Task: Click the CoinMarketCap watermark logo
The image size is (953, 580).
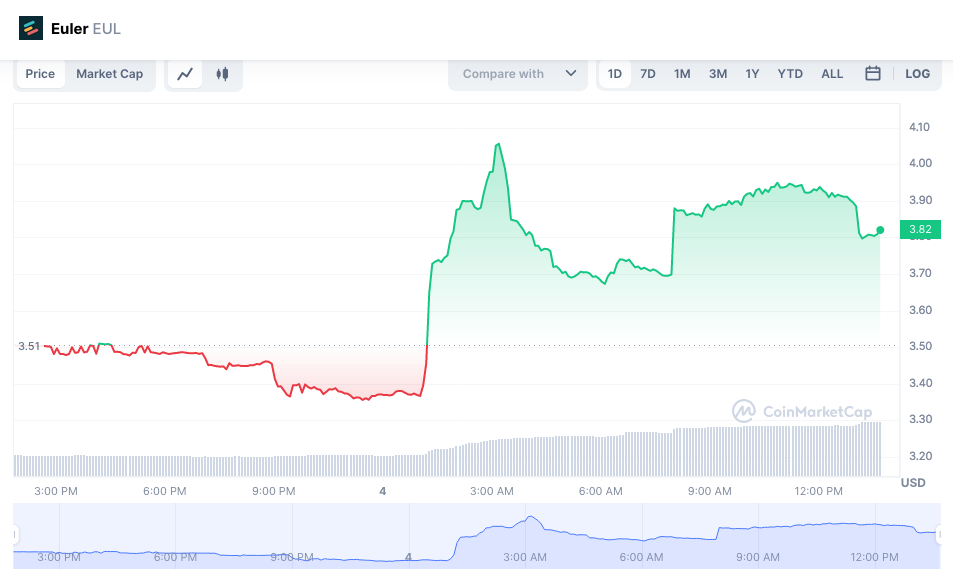Action: [x=802, y=412]
